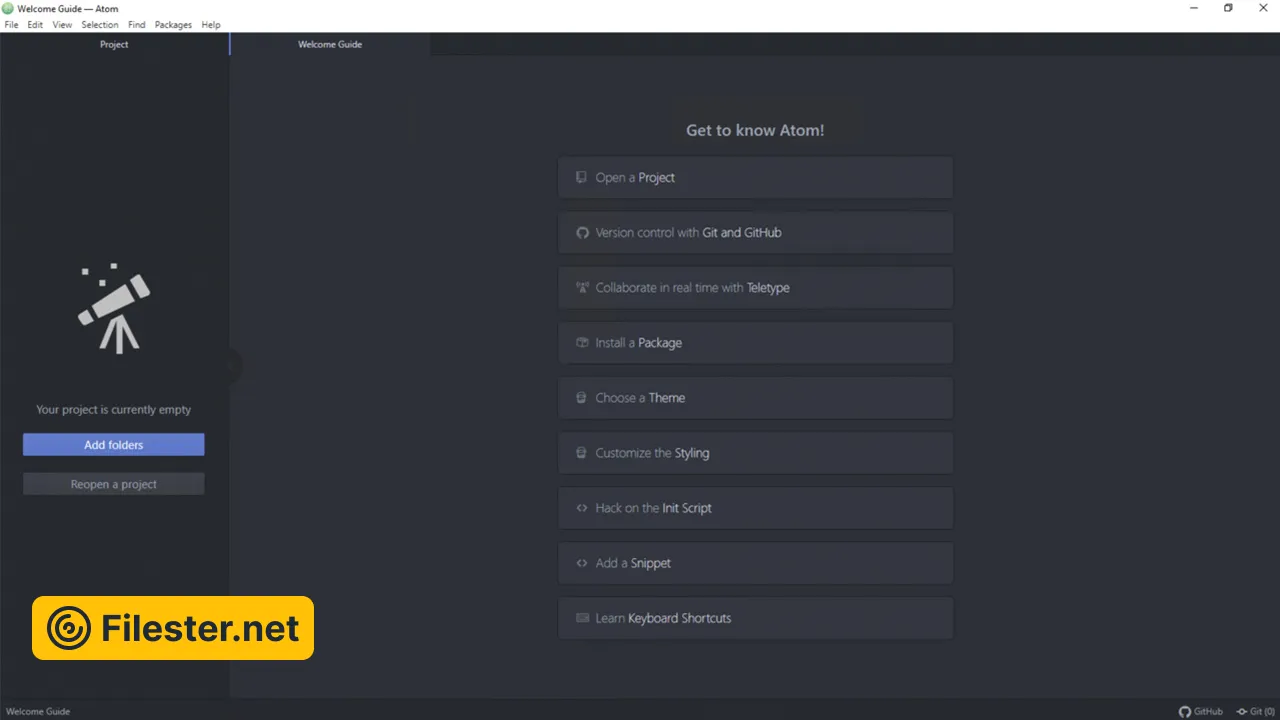
Task: Open the Git (0) panel in status bar
Action: [1255, 711]
